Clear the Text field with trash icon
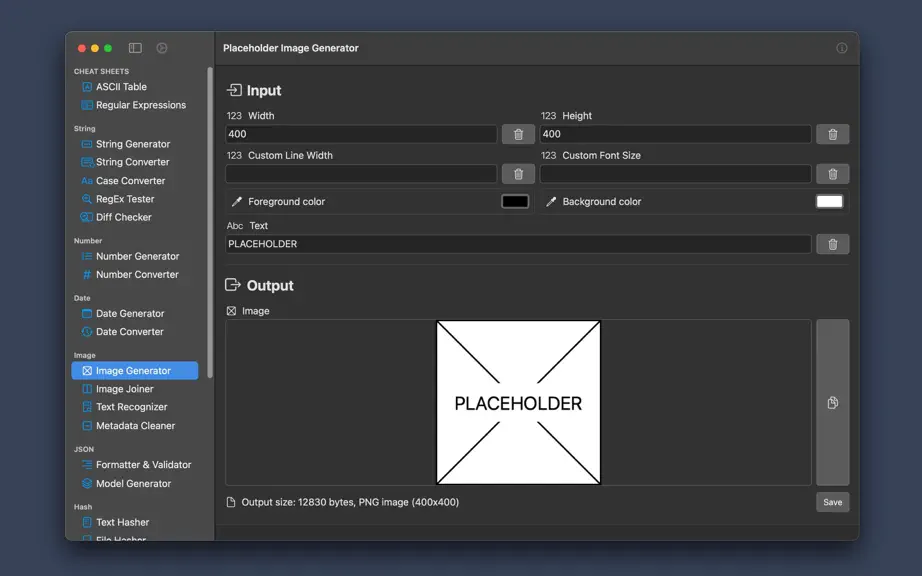922x576 pixels. (x=833, y=244)
